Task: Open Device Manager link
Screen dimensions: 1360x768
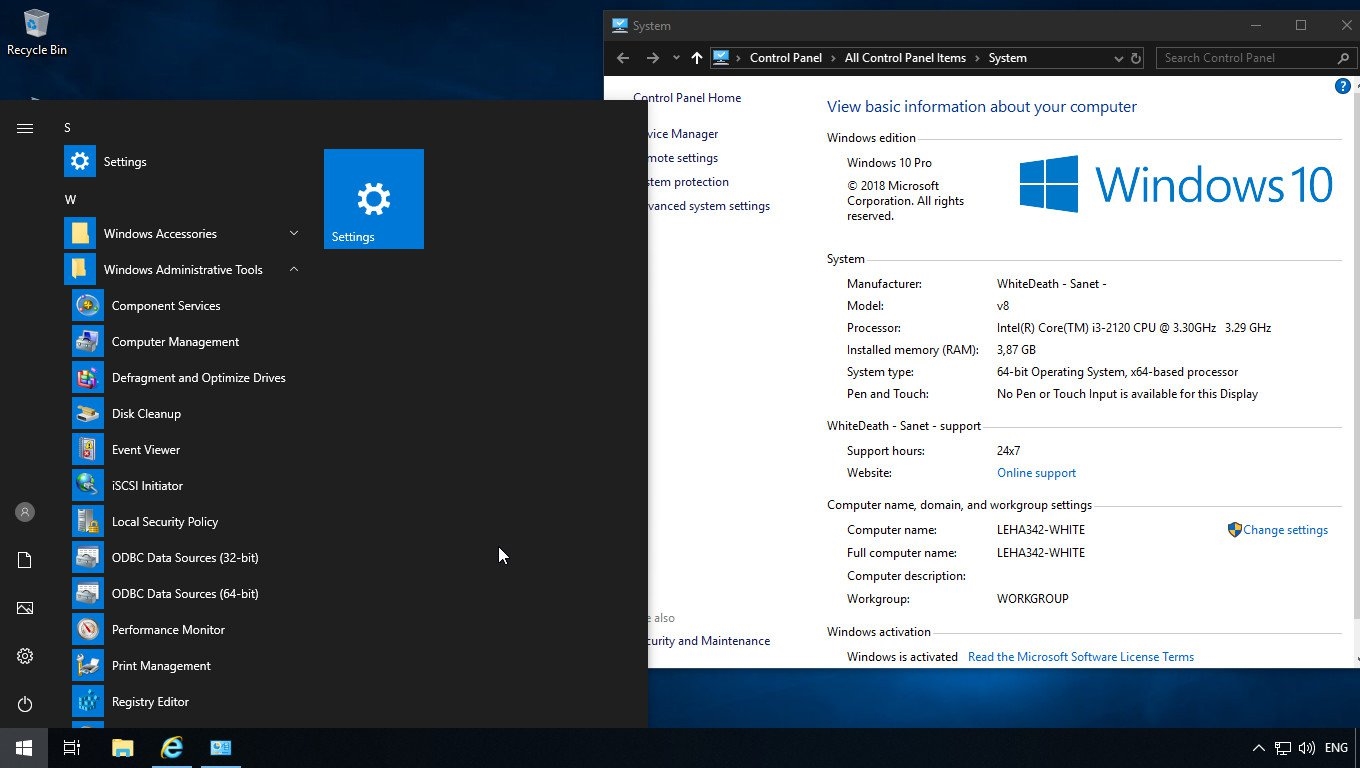Action: click(x=683, y=134)
